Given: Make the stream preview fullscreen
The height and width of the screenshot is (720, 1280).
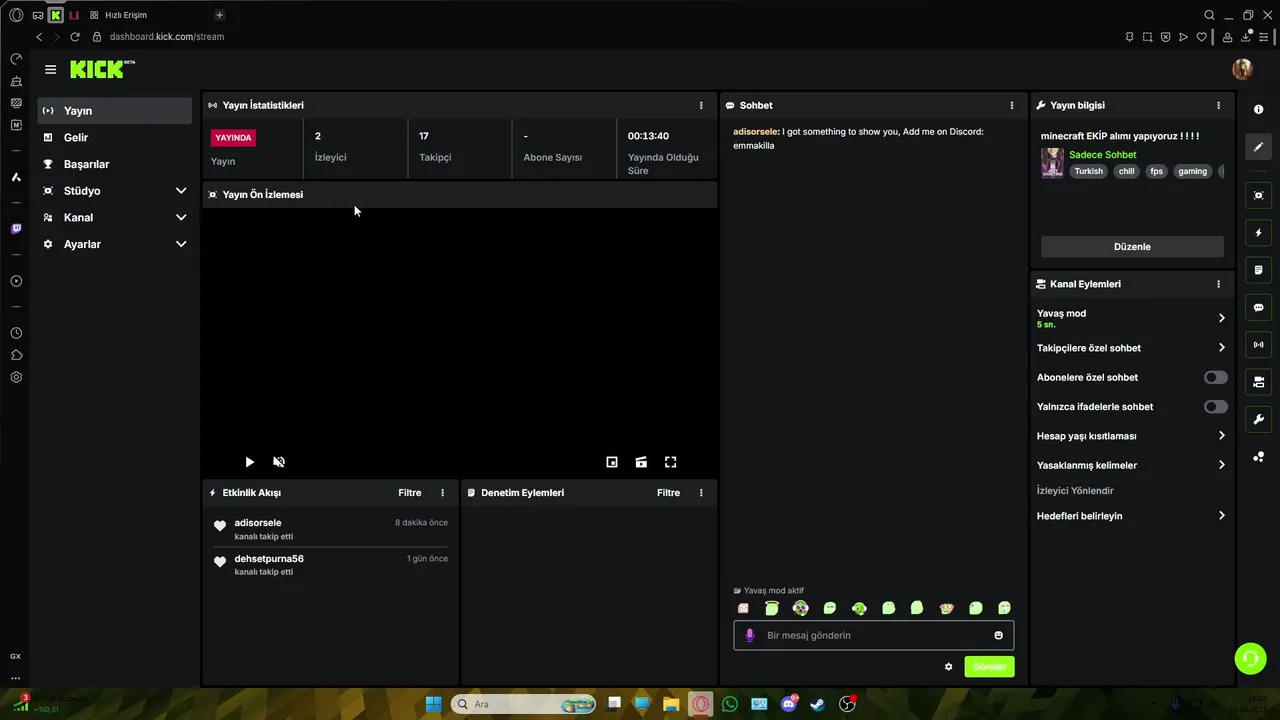Looking at the screenshot, I should pos(671,462).
